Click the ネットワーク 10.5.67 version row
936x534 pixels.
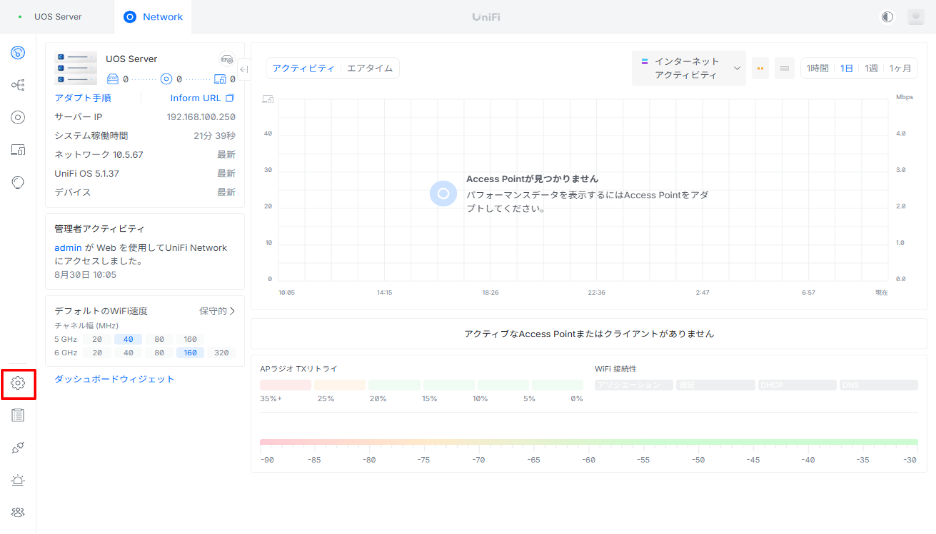pos(145,155)
